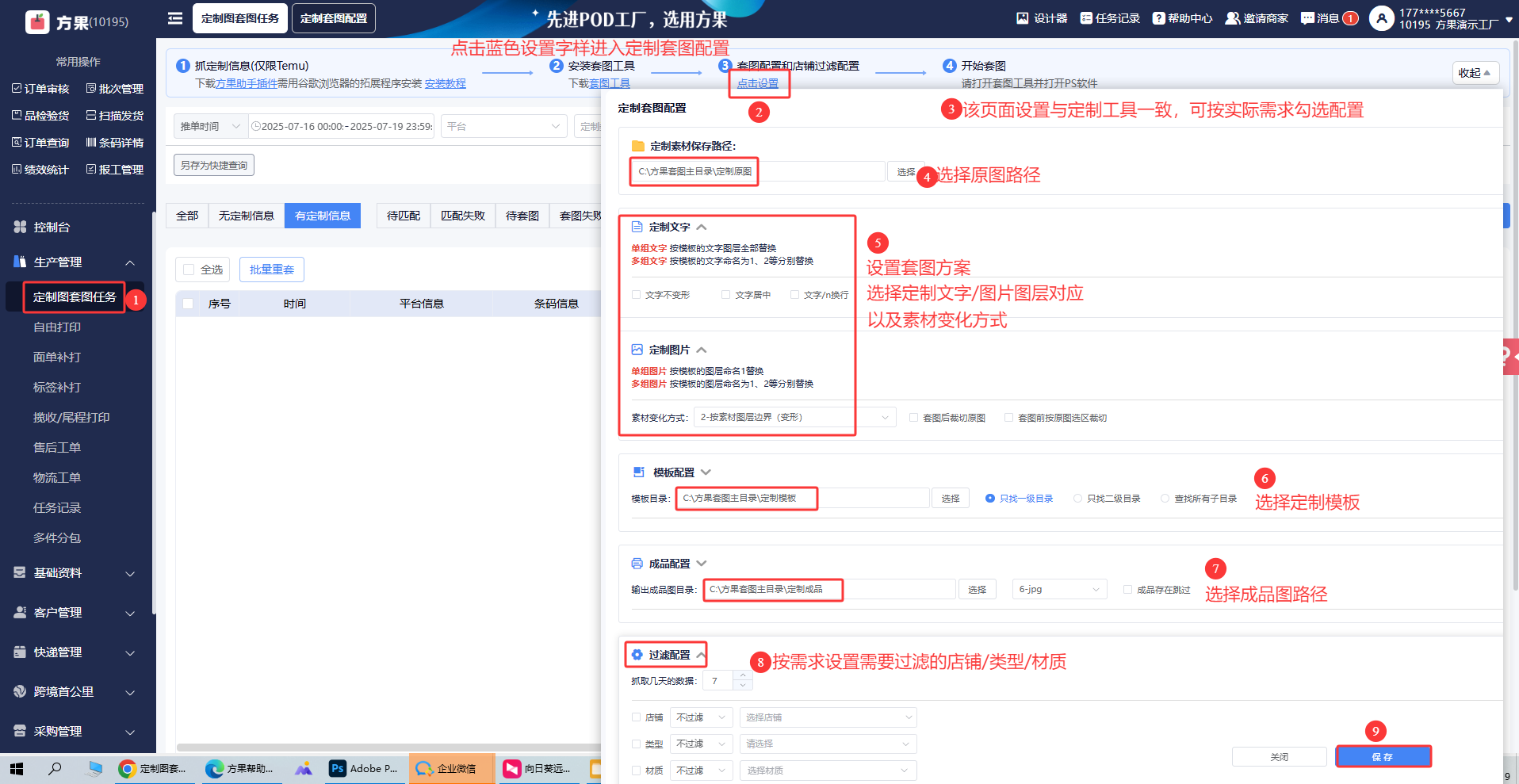
Task: Click the user avatar icon
Action: pos(1381,18)
